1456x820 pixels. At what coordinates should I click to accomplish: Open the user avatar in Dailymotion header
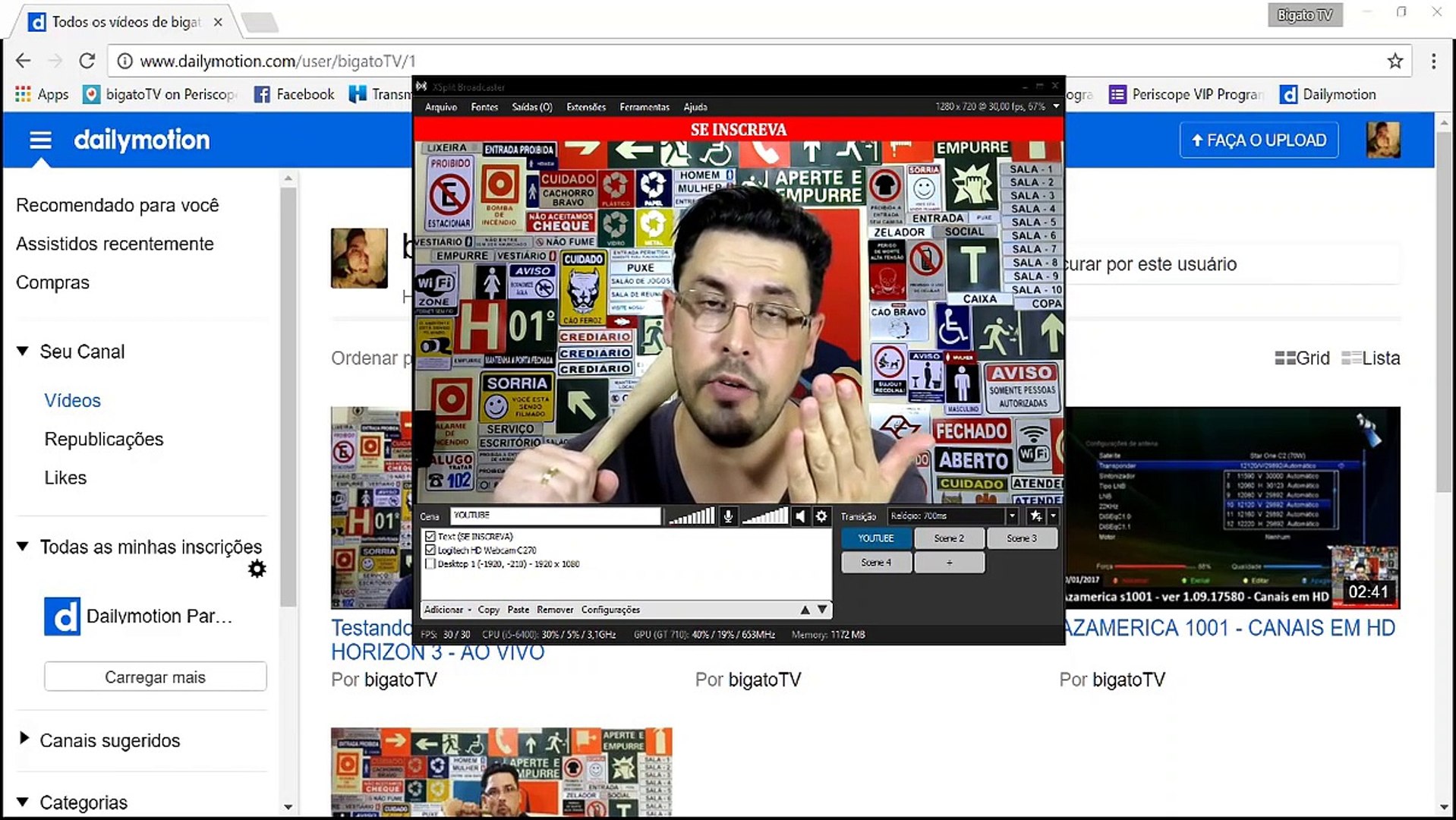1383,140
